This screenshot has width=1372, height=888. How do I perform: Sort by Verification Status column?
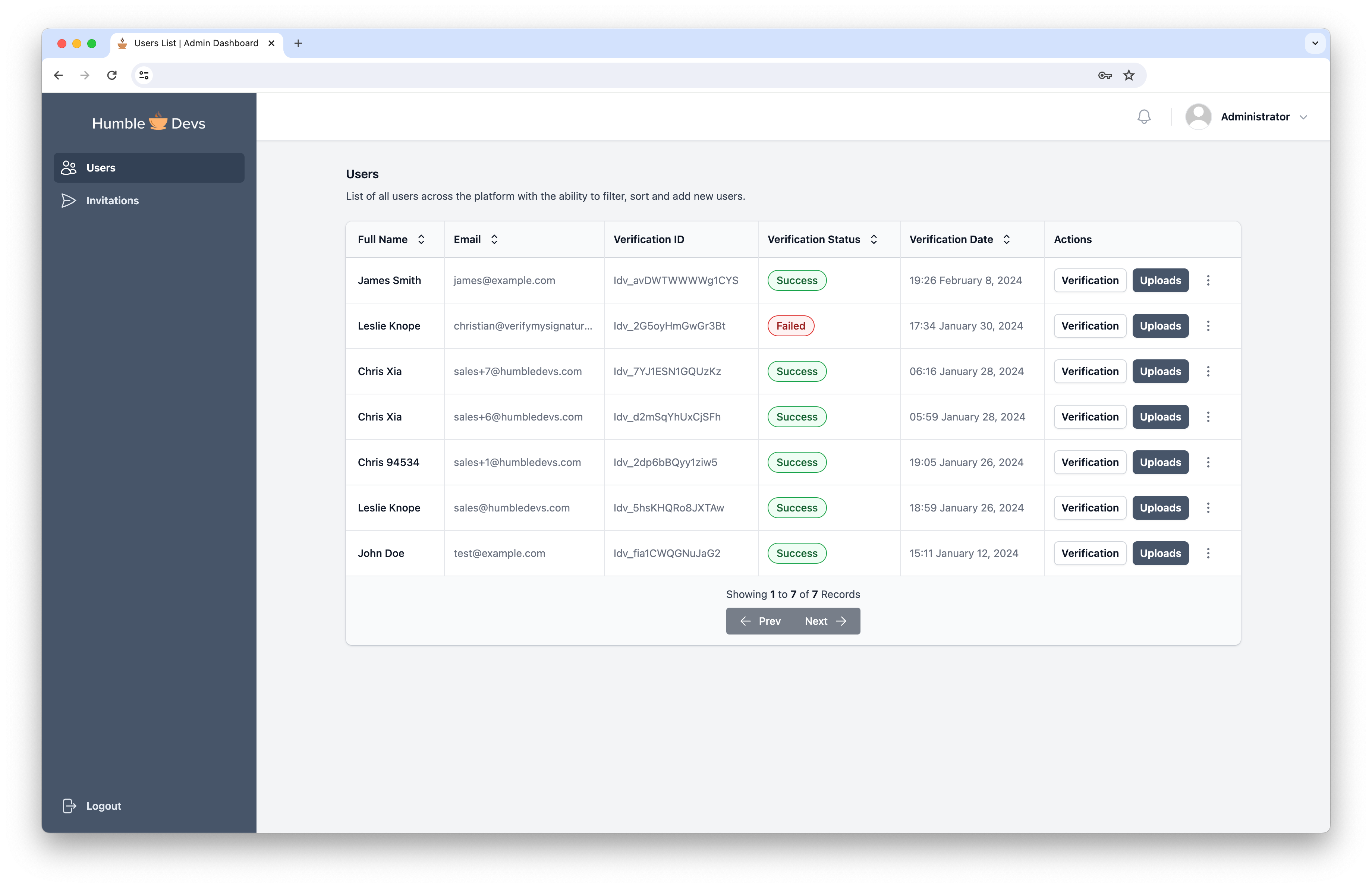(874, 239)
